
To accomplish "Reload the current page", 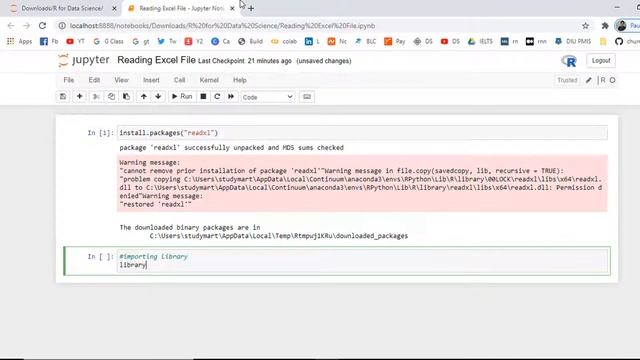I will 42,26.
